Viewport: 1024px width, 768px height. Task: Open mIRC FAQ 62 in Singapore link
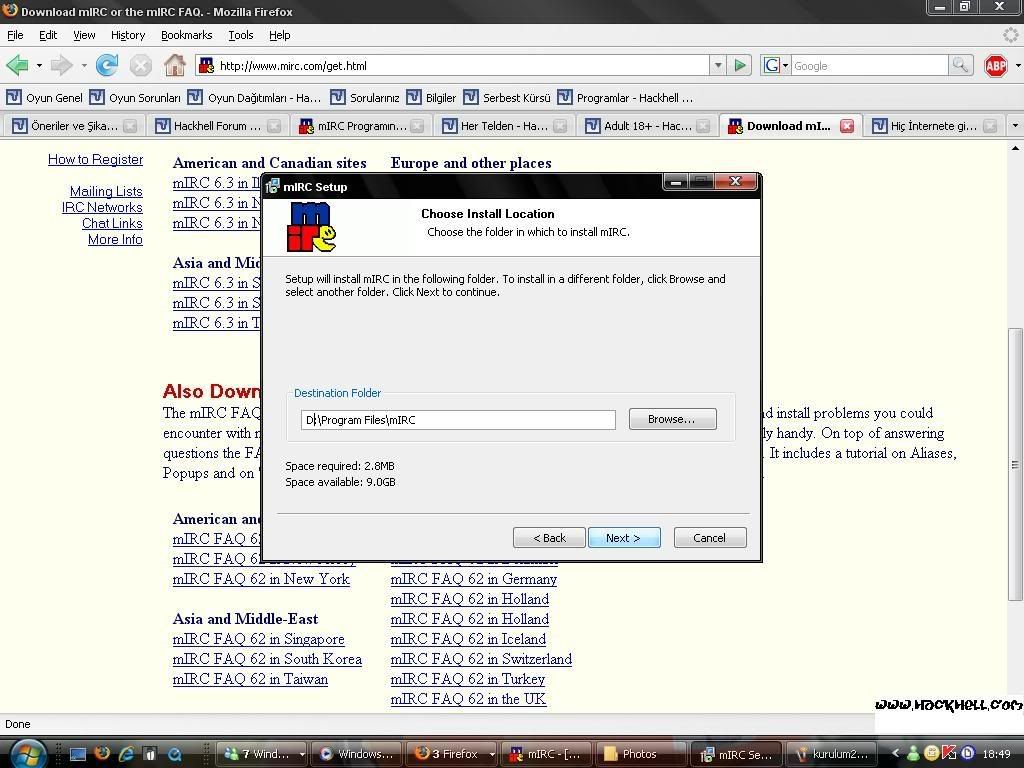[259, 639]
